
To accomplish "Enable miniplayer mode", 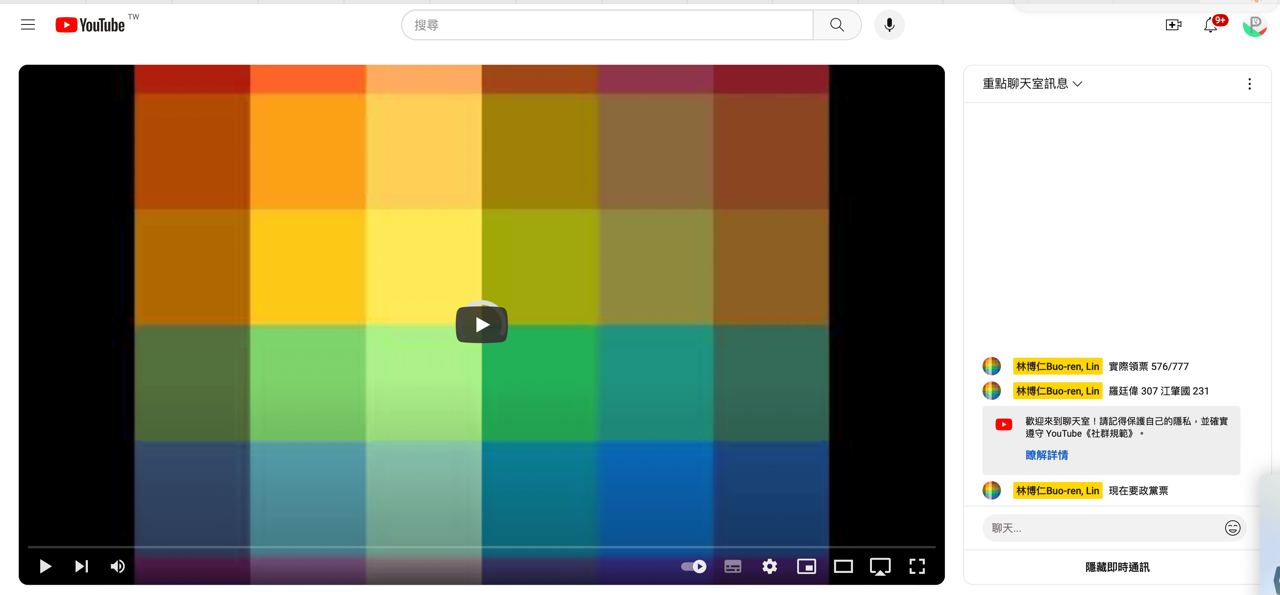I will coord(806,566).
